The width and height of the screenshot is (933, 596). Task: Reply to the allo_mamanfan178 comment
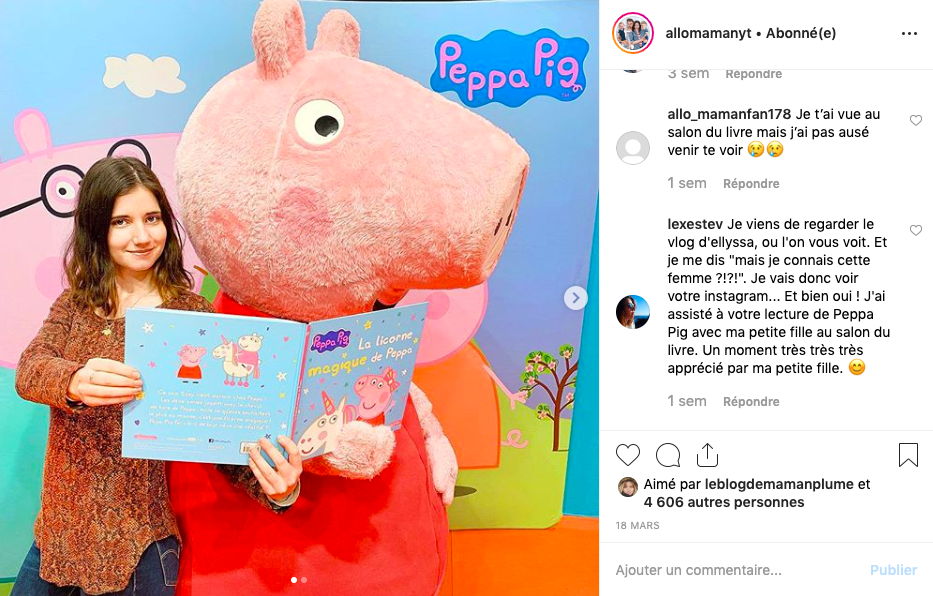[751, 184]
